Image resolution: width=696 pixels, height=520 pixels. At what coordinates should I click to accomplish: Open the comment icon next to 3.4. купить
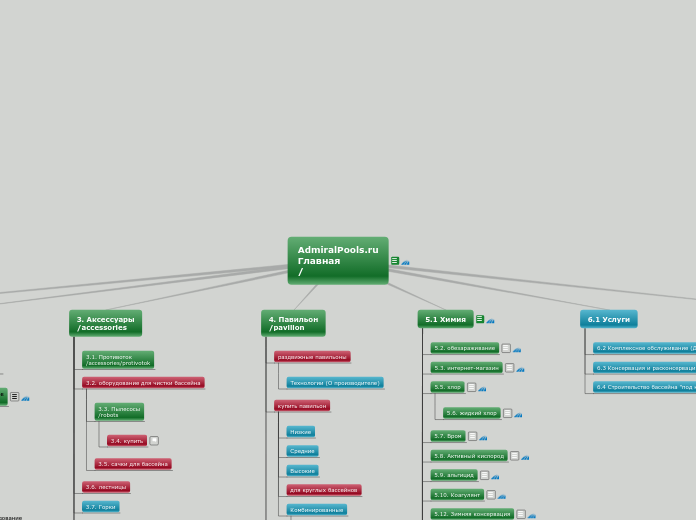[154, 441]
